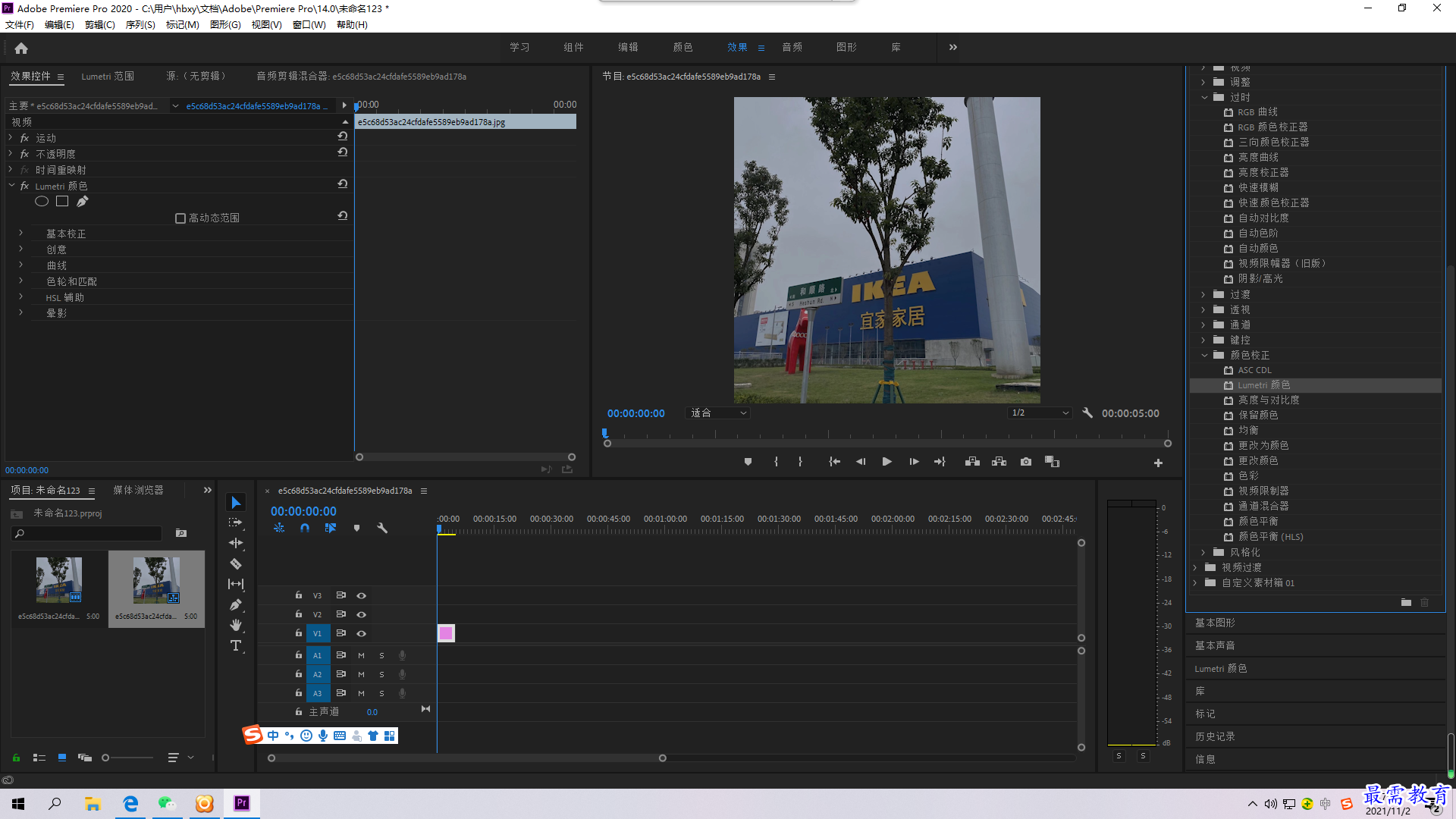
Task: Create an ellipse mask for Lumetri 颜色
Action: click(42, 201)
